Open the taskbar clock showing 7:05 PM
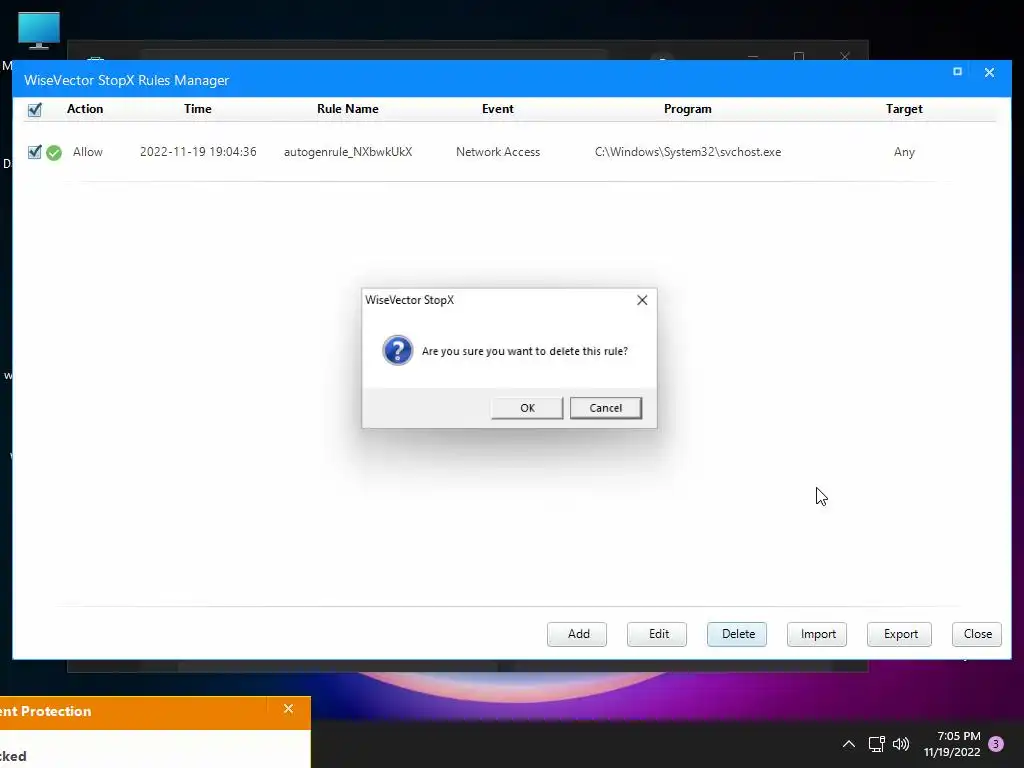The image size is (1024, 768). [x=952, y=744]
